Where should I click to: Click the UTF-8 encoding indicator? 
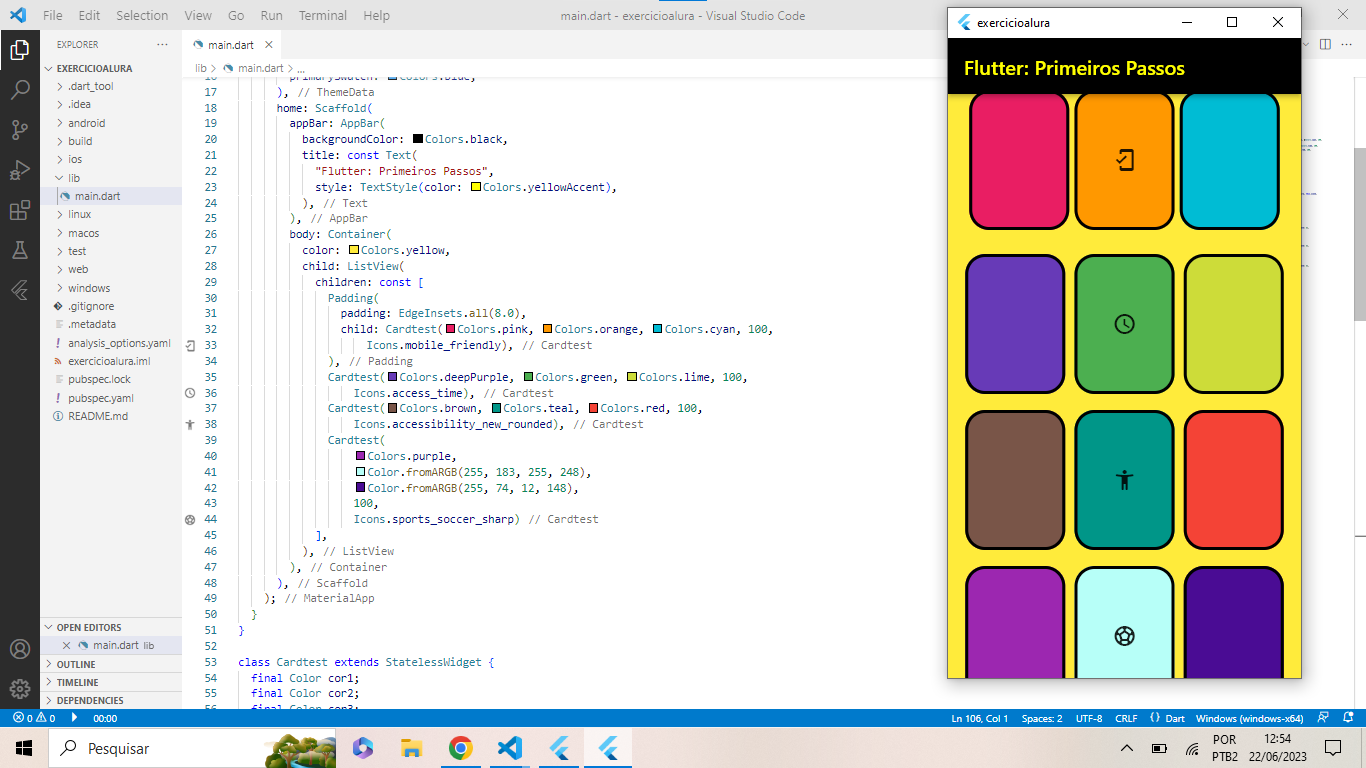click(1089, 718)
